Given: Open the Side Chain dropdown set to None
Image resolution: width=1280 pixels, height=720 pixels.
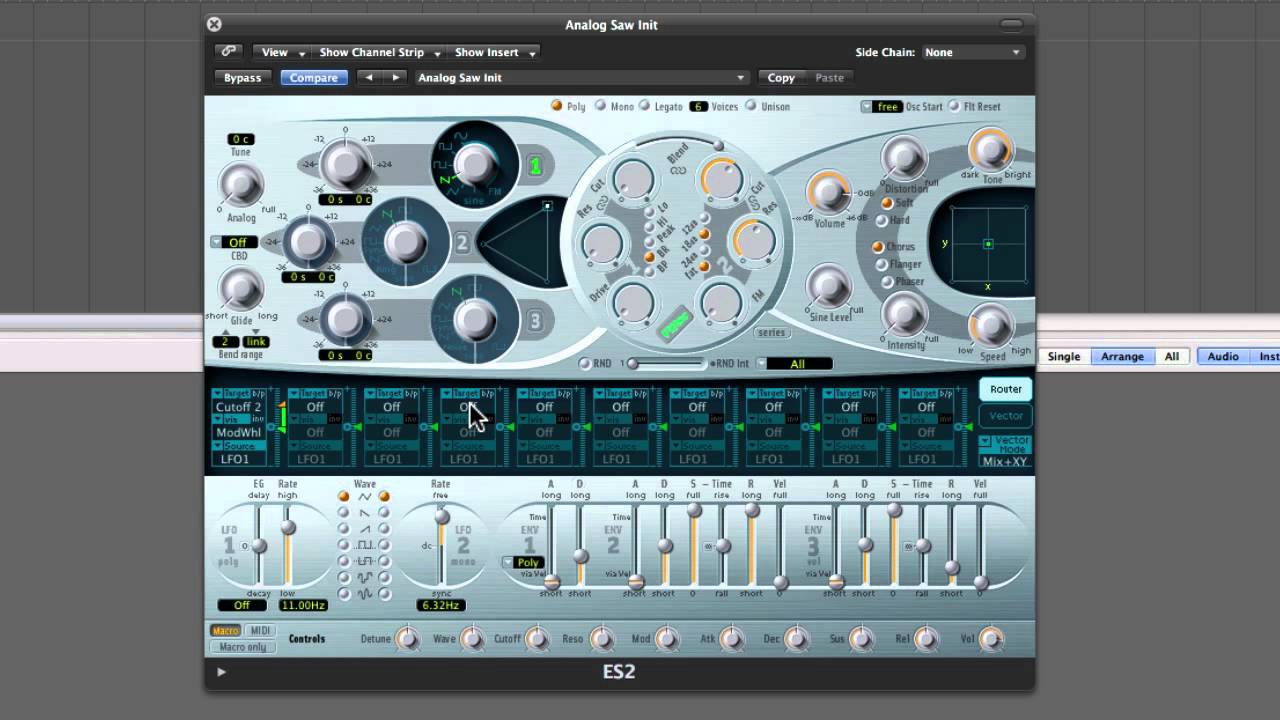Looking at the screenshot, I should (972, 52).
